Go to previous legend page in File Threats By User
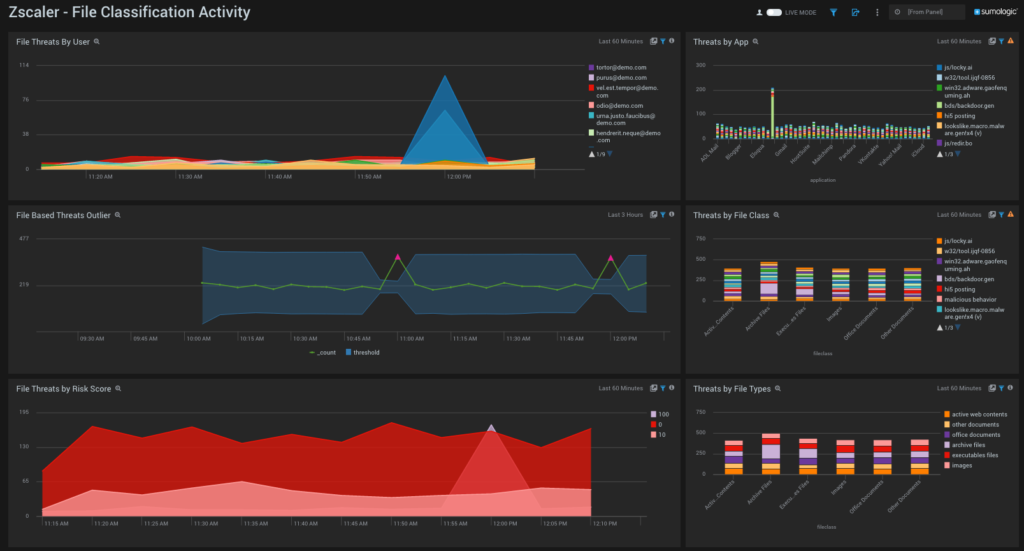The width and height of the screenshot is (1024, 551). tap(592, 154)
